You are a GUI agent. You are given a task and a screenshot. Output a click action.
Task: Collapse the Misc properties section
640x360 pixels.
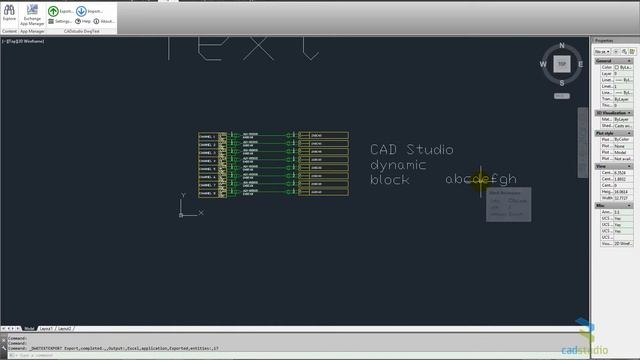pos(629,205)
